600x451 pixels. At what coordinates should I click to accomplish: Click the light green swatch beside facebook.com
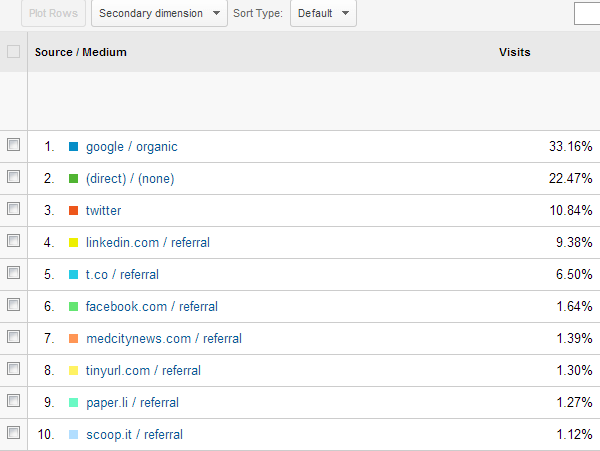point(73,306)
